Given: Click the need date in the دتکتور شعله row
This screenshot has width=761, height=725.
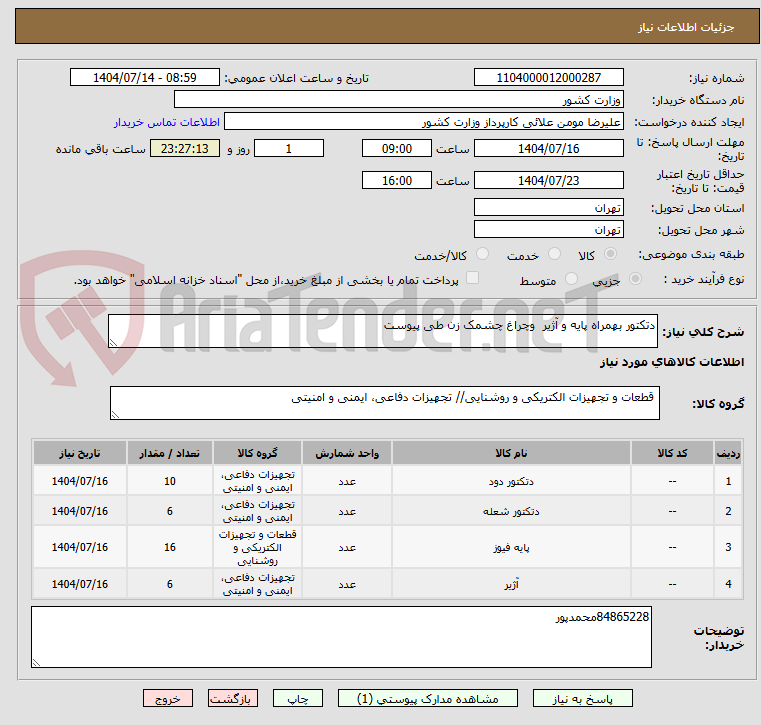Looking at the screenshot, I should [x=80, y=511].
